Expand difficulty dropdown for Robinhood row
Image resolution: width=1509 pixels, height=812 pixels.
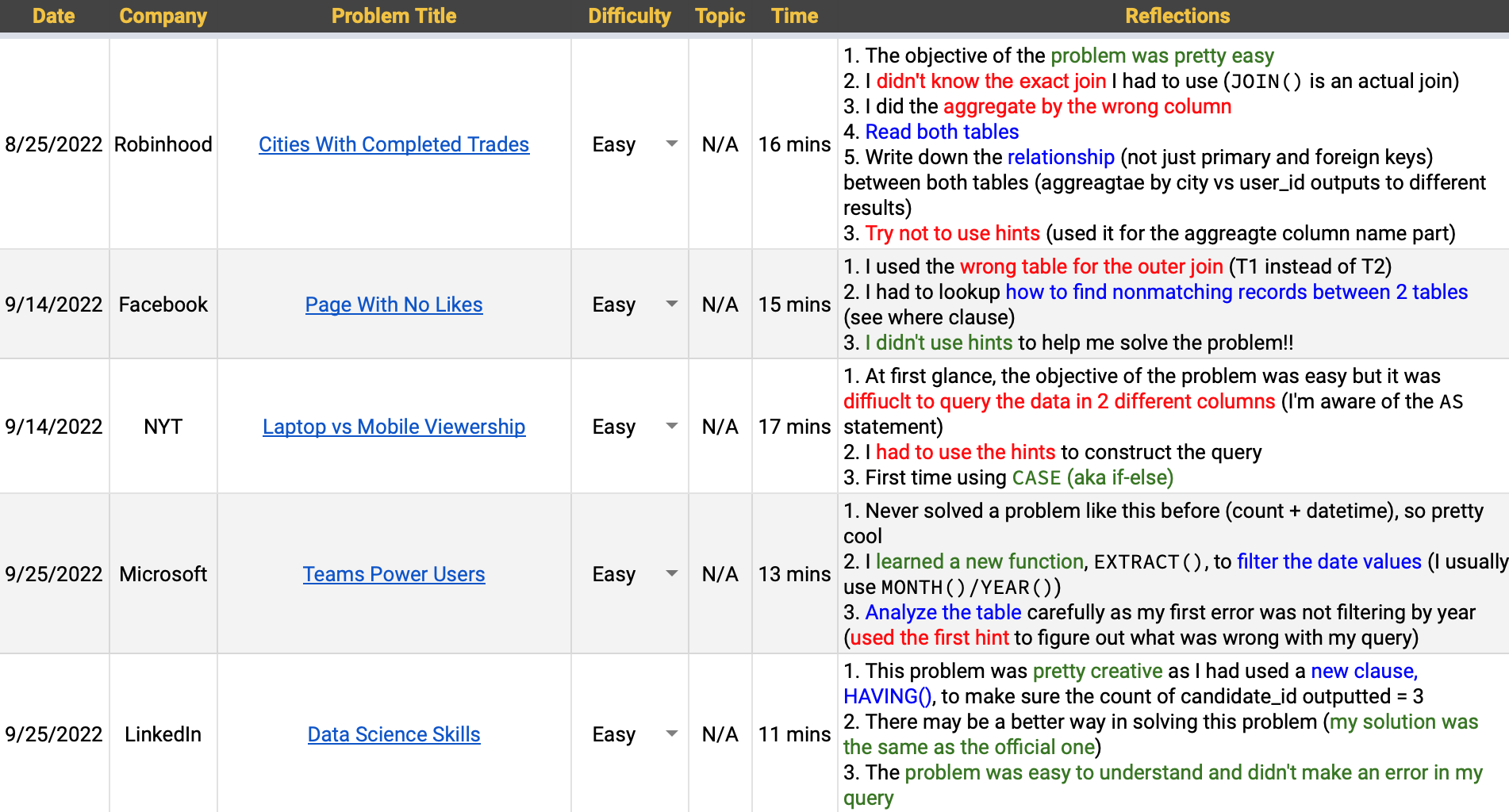(671, 144)
